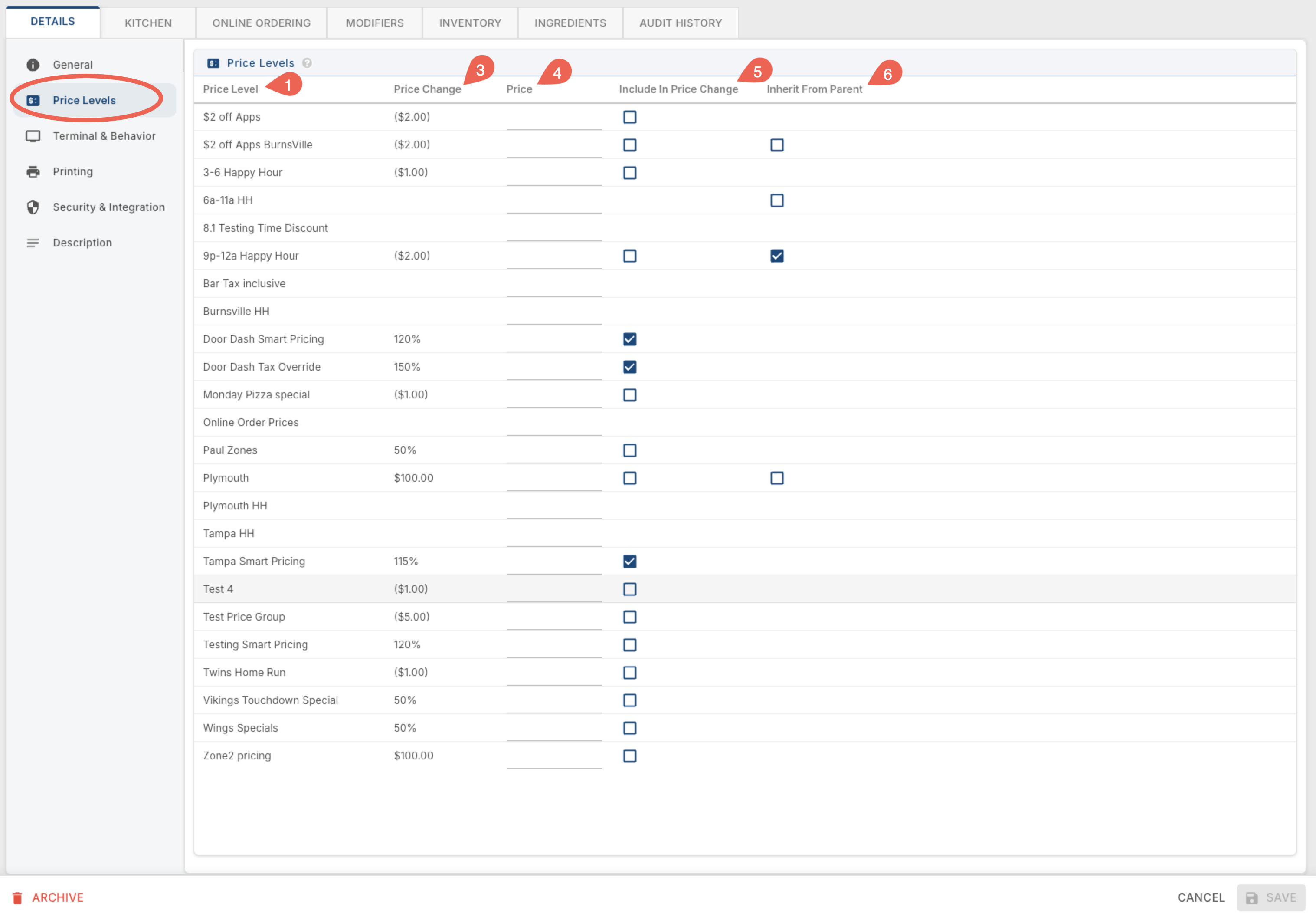Click the help icon beside Price Levels heading

[307, 63]
